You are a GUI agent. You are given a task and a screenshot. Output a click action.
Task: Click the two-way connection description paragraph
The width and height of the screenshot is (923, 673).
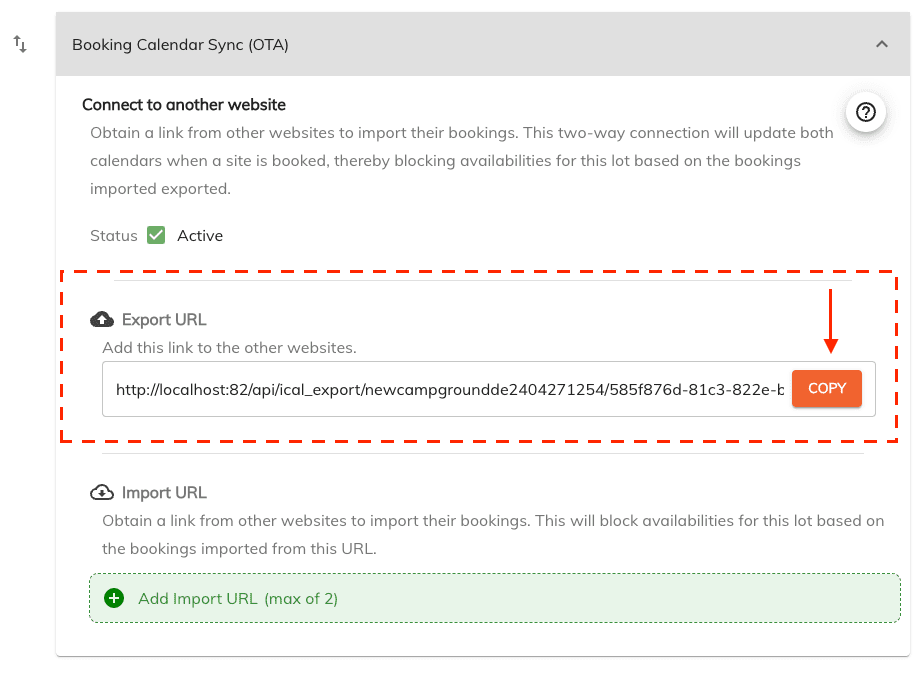click(462, 161)
